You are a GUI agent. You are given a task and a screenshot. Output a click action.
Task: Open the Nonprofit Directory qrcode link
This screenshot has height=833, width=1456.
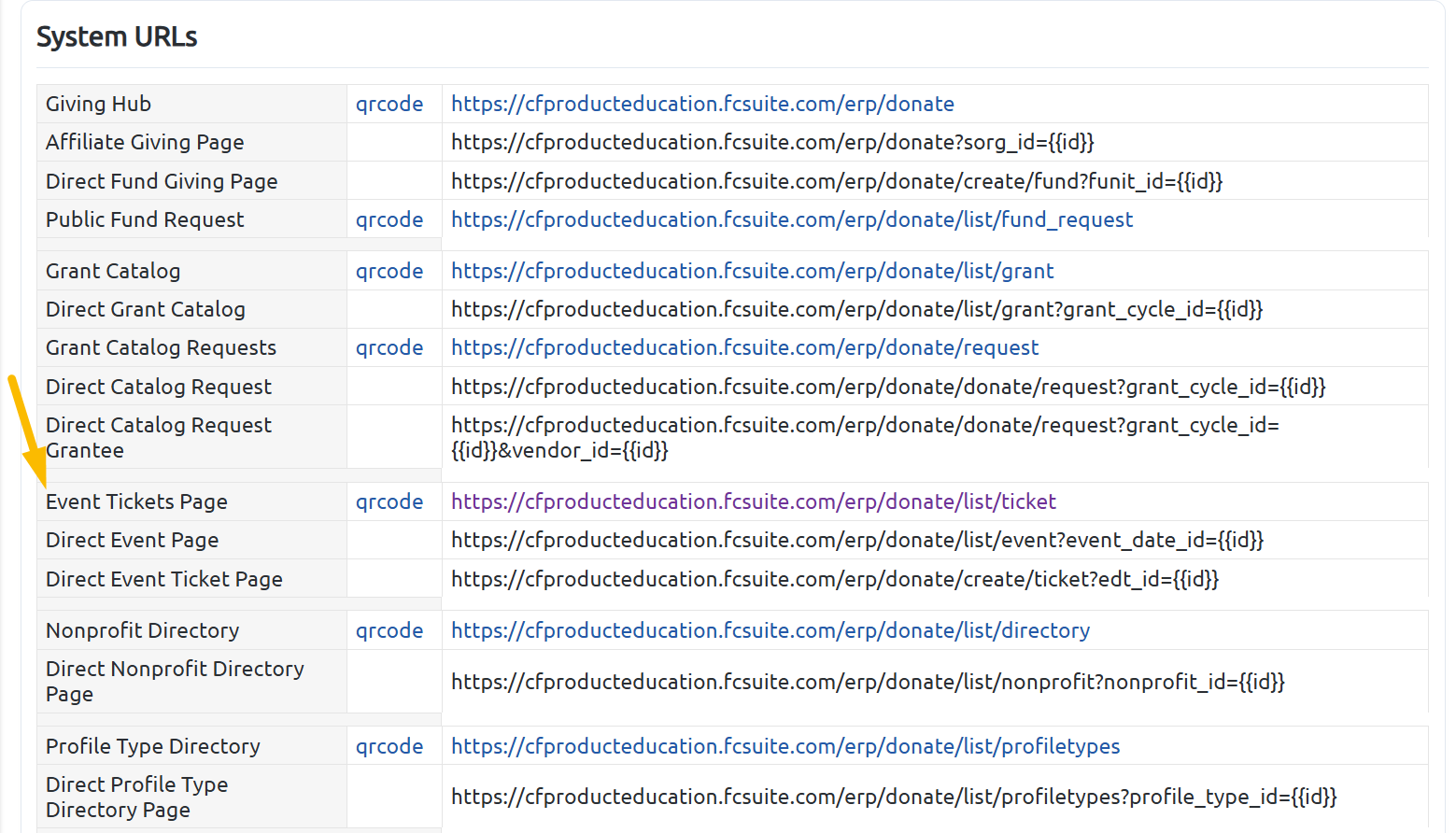[389, 630]
